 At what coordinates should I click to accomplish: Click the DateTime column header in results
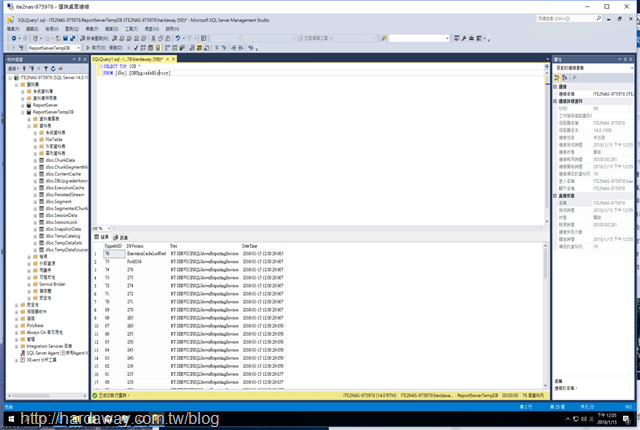(x=264, y=246)
